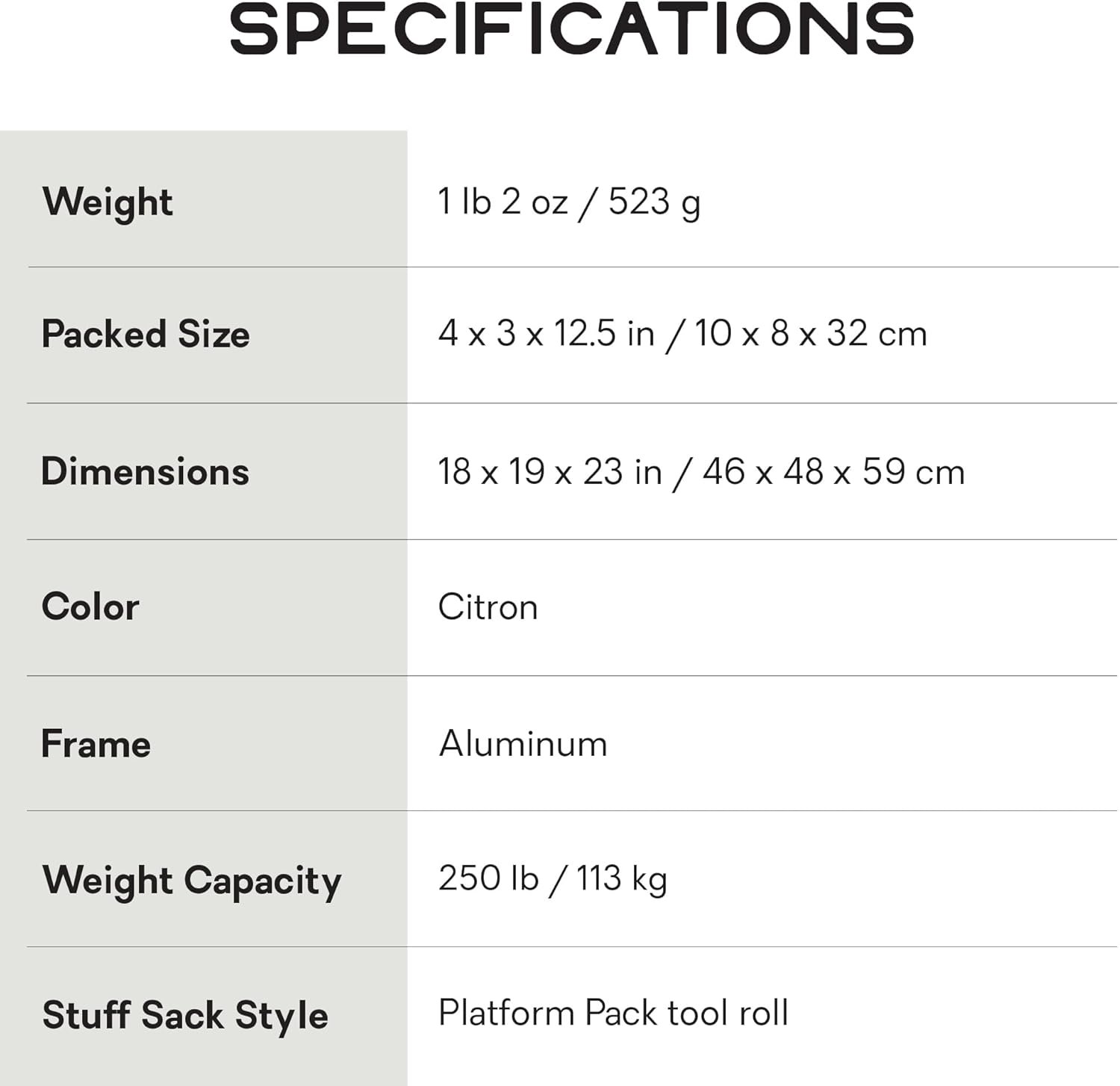Select the Weight row label
The height and width of the screenshot is (1086, 1120).
click(x=108, y=202)
